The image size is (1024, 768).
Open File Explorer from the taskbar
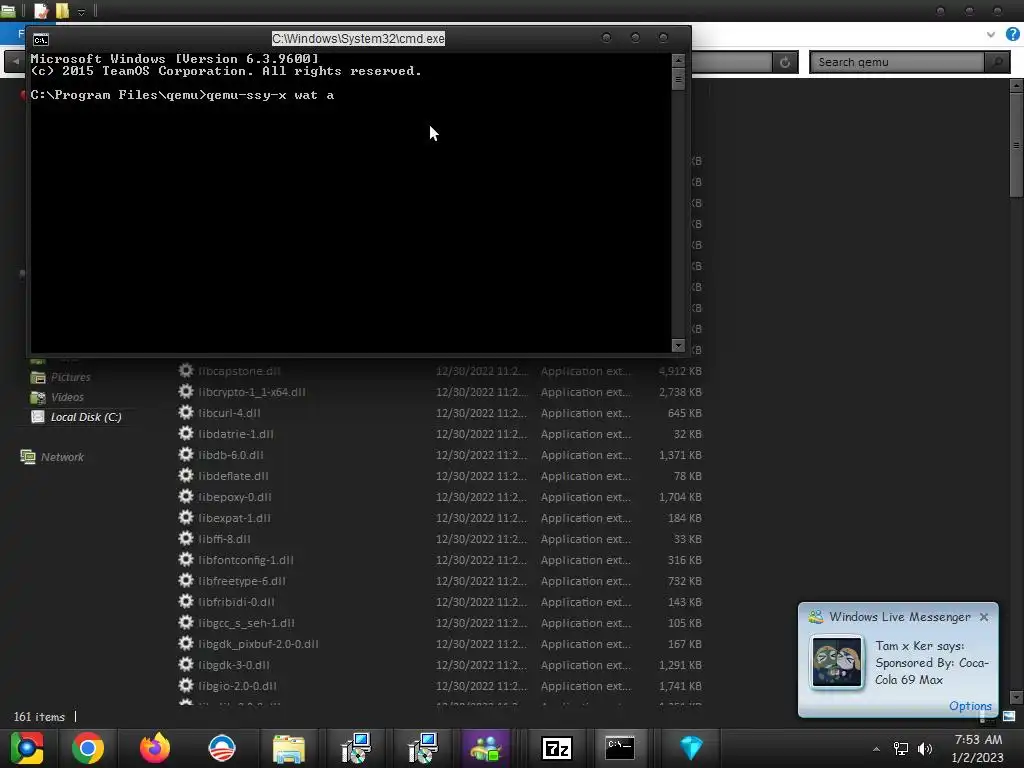tap(289, 748)
